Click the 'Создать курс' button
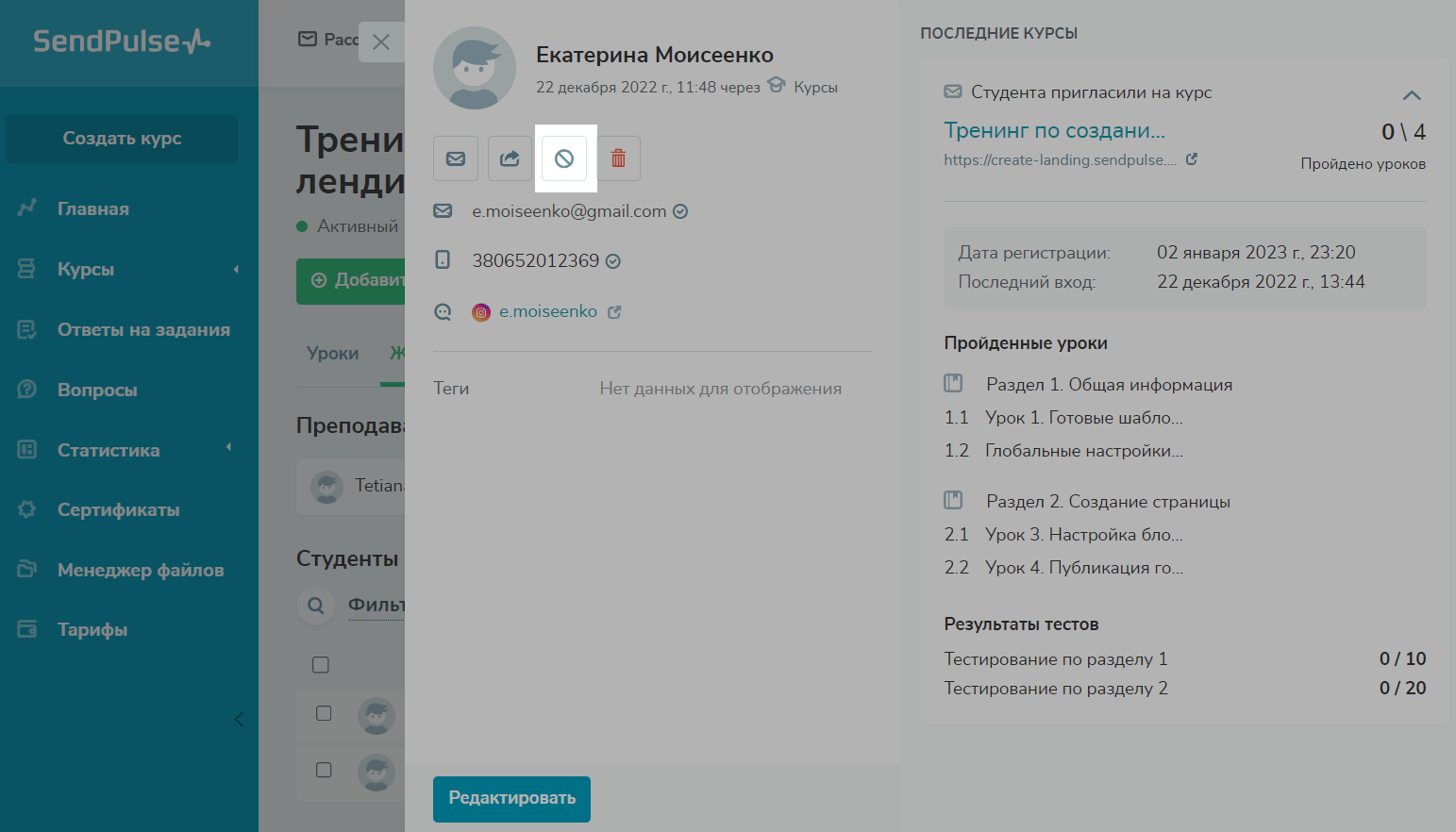 coord(122,139)
